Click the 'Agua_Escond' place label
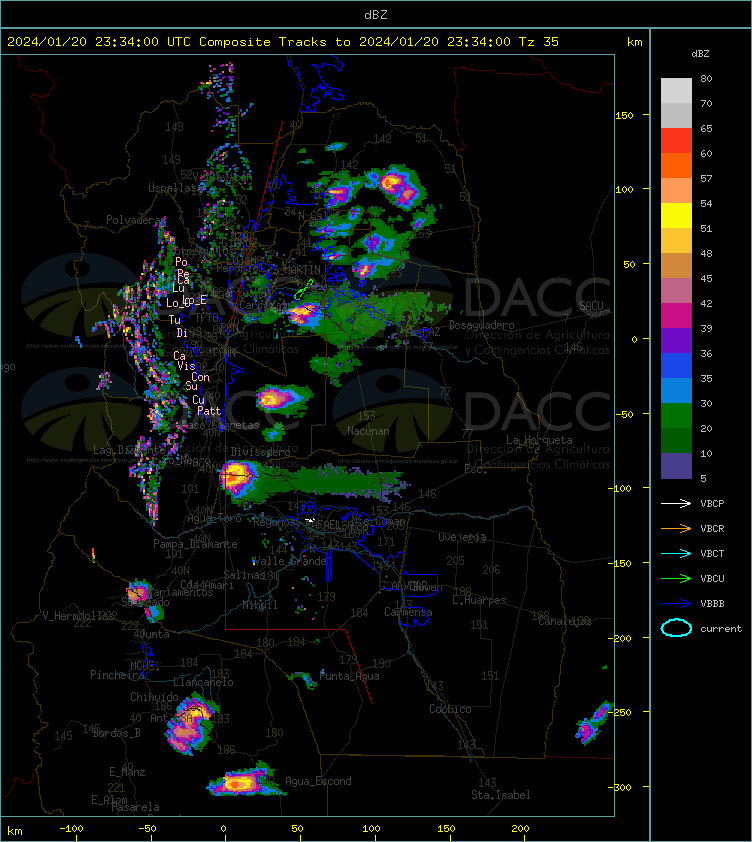 (318, 781)
